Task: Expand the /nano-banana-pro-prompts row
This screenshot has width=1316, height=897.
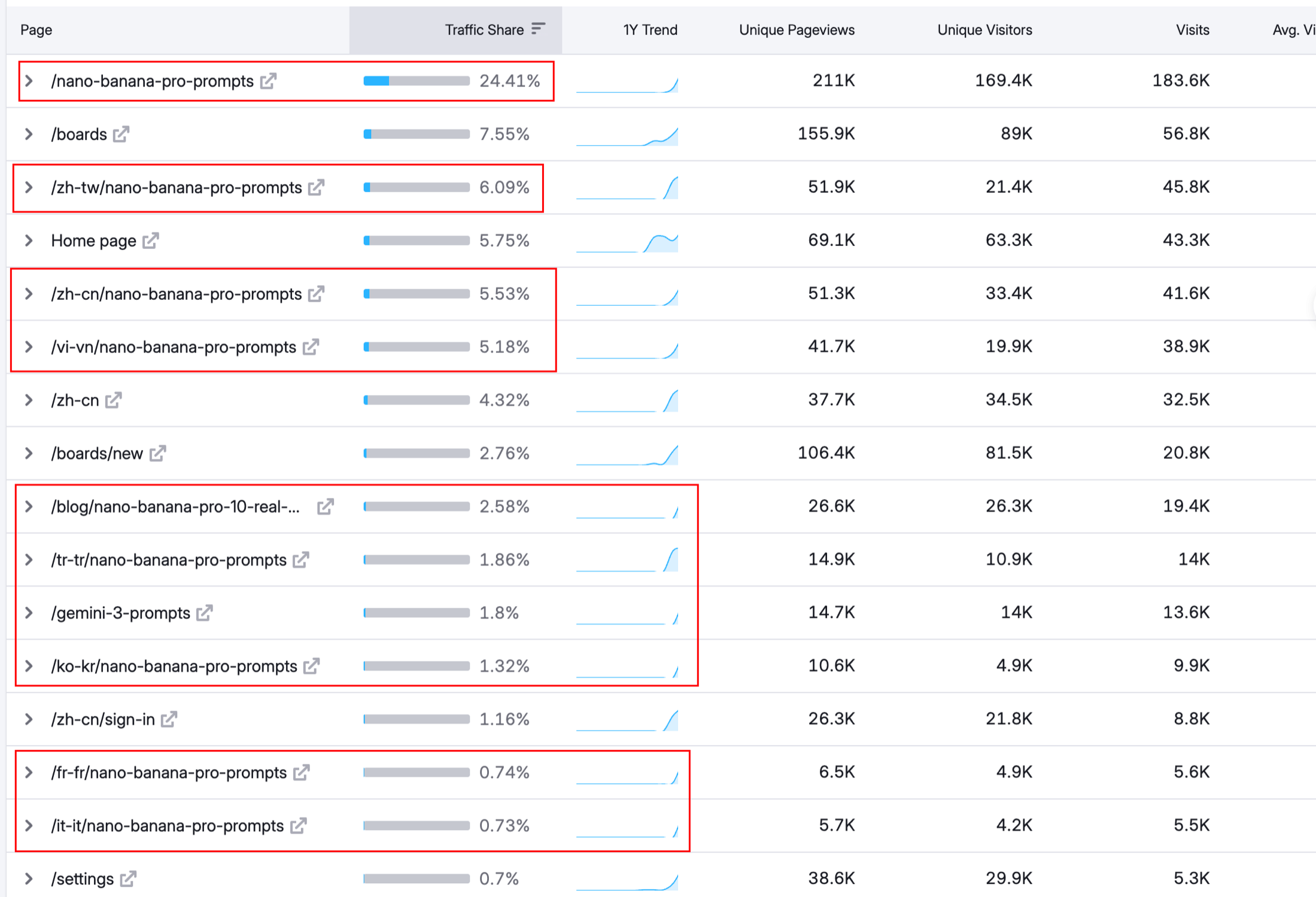Action: pyautogui.click(x=29, y=81)
